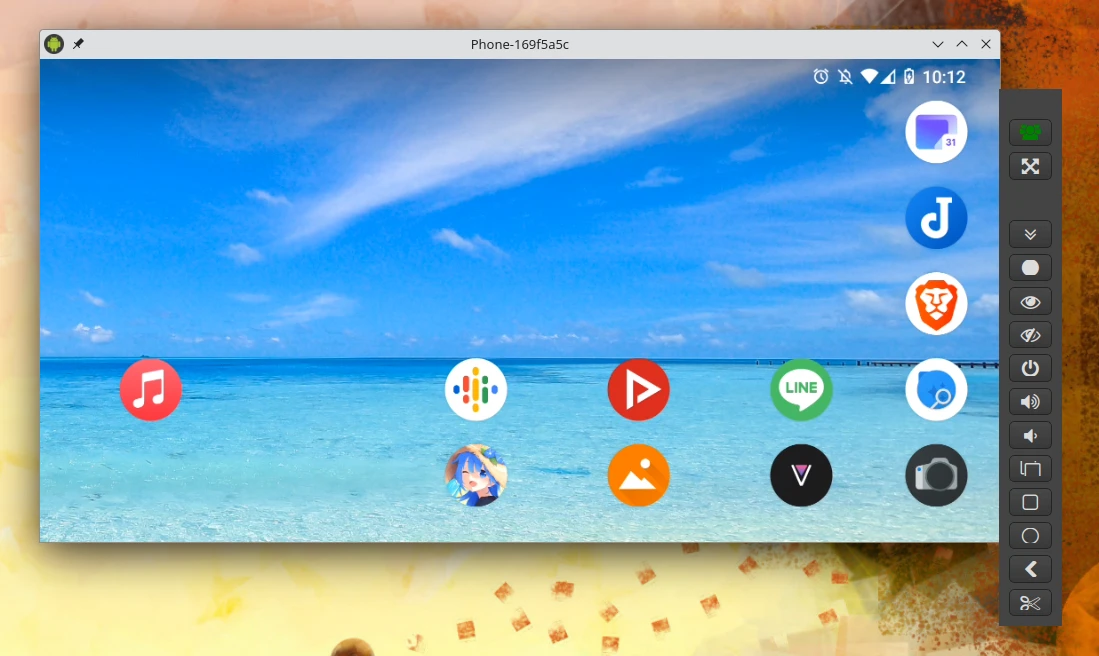This screenshot has height=656, width=1099.
Task: Click the muted notification bell status icon
Action: [845, 76]
